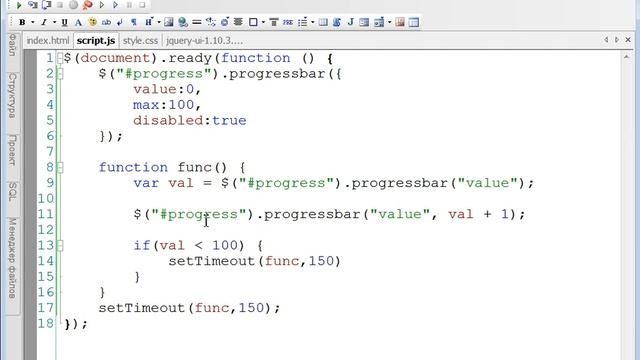
Task: Click the Heading H icon
Action: (x=149, y=22)
